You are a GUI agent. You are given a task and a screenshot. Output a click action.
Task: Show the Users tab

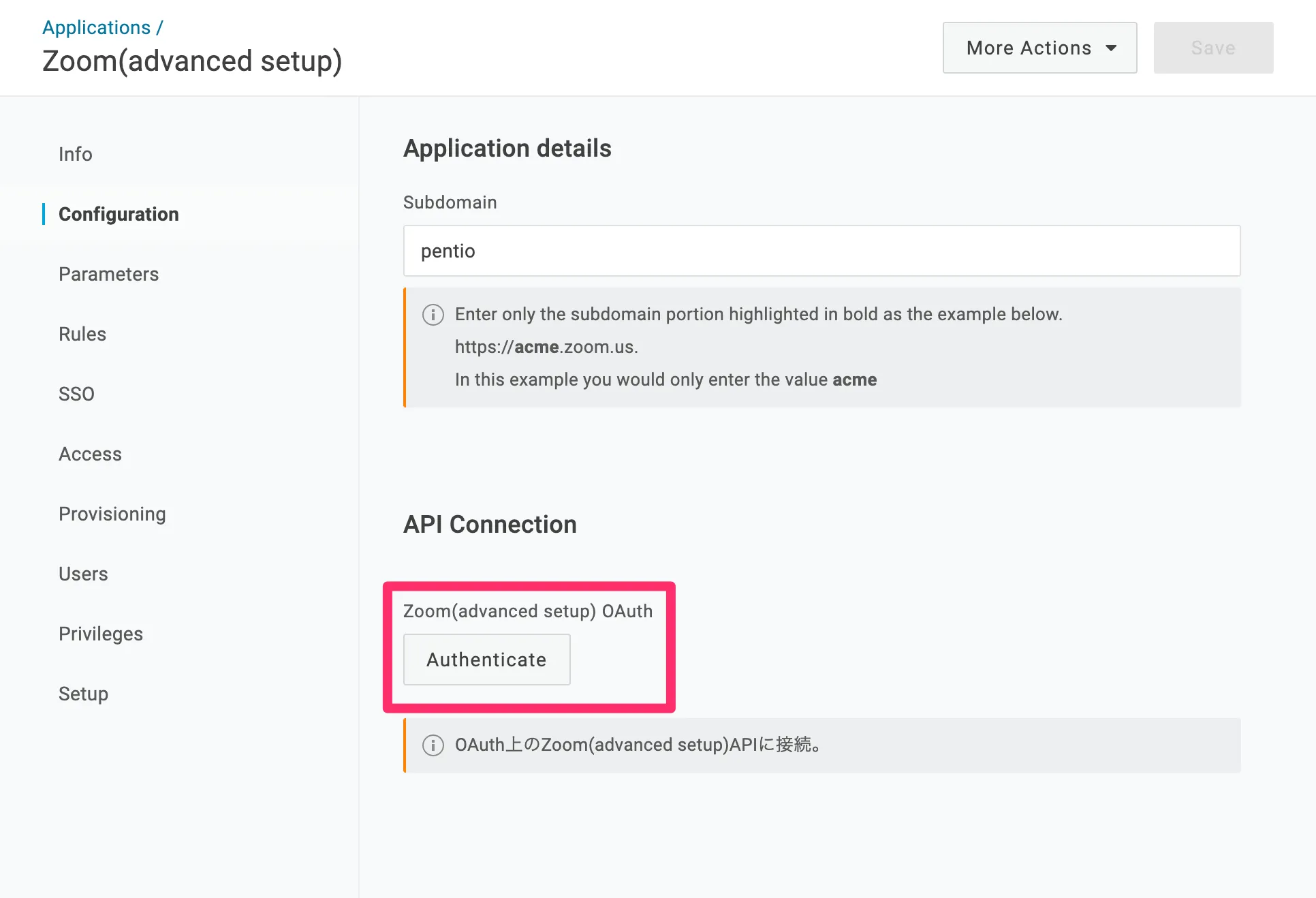tap(83, 574)
